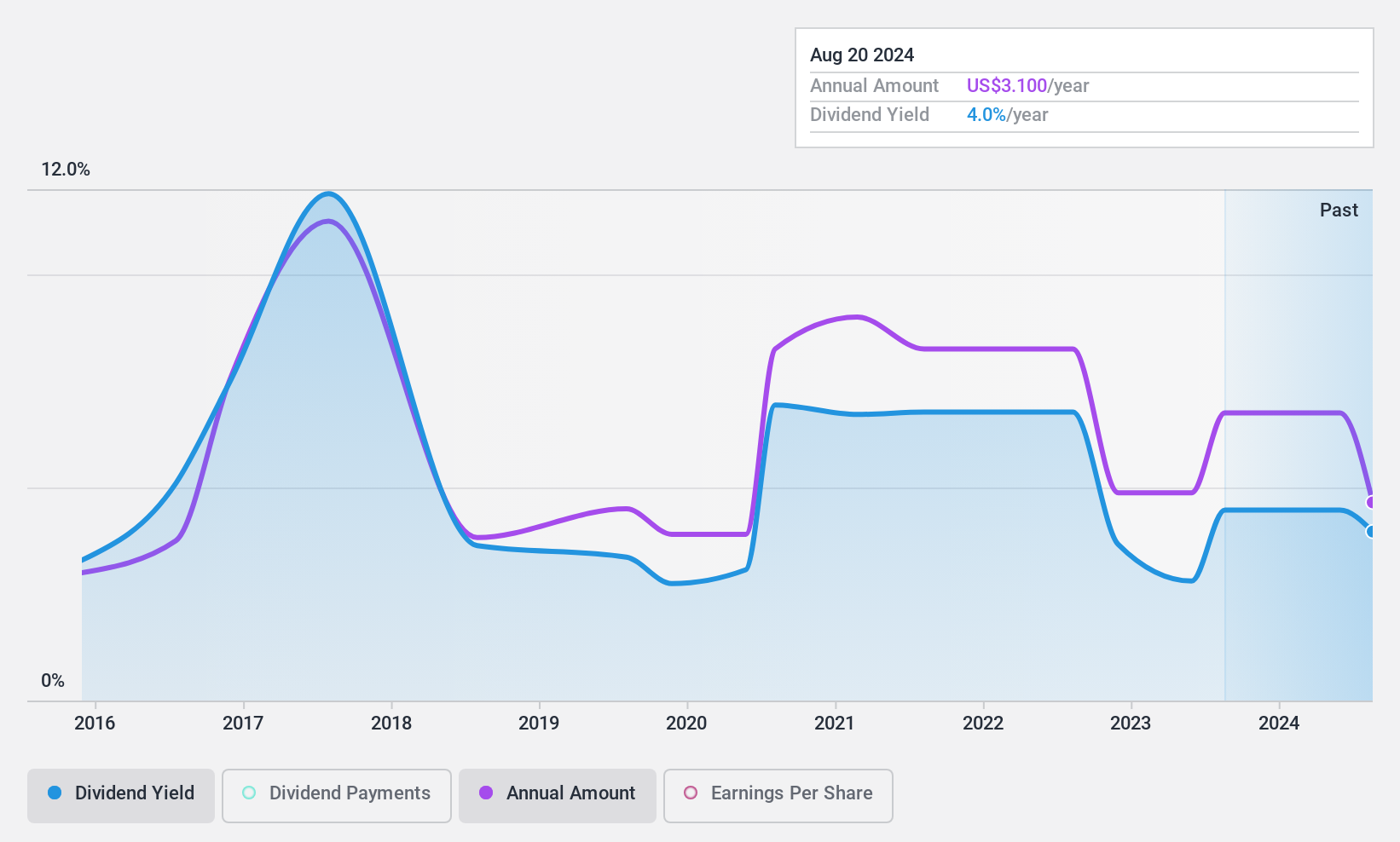Click the 2018 x-axis label
Image resolution: width=1400 pixels, height=842 pixels.
pos(391,724)
